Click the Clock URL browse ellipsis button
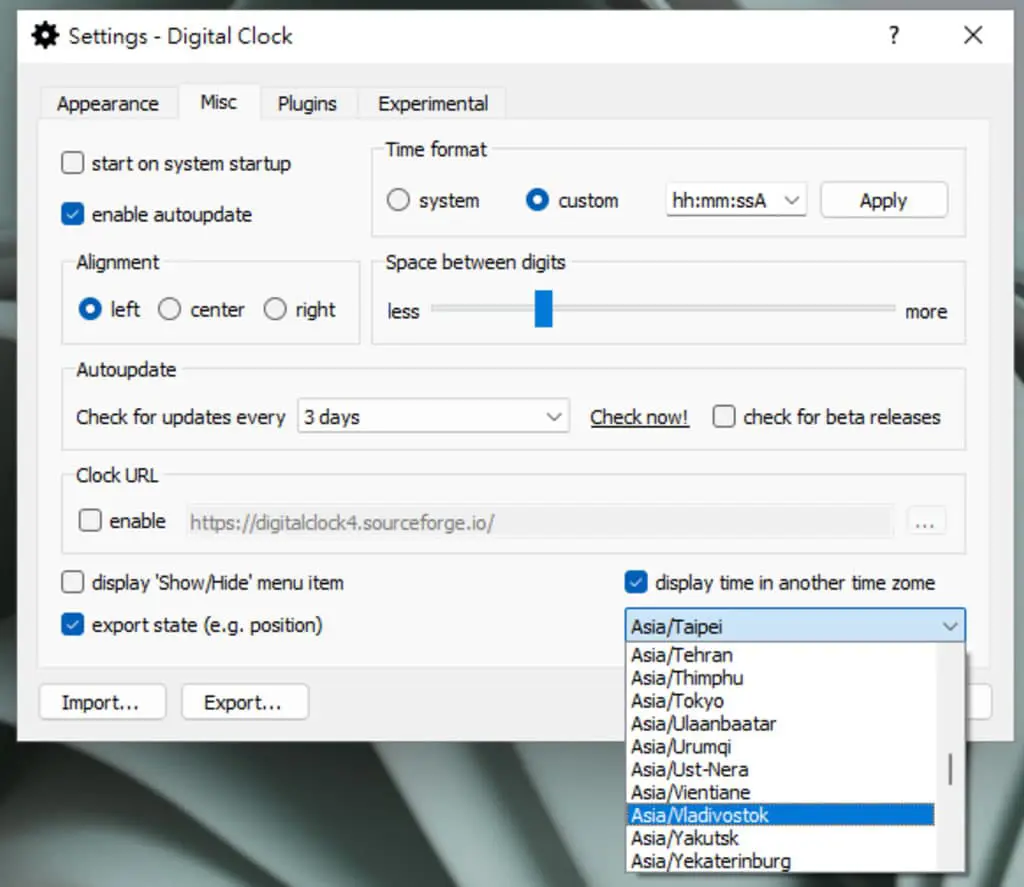The height and width of the screenshot is (887, 1024). [925, 523]
